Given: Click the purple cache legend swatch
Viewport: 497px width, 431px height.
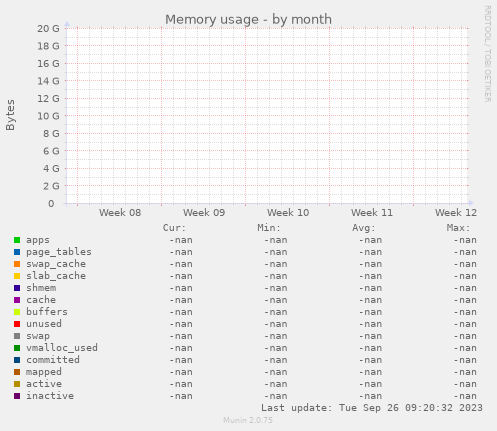Looking at the screenshot, I should tap(17, 300).
